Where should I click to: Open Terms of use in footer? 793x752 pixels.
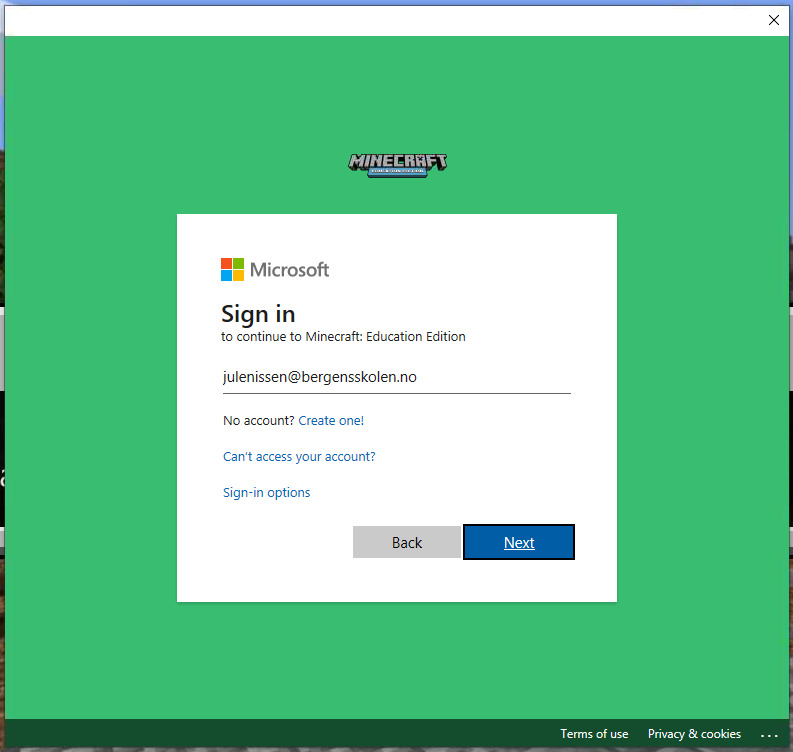coord(594,734)
